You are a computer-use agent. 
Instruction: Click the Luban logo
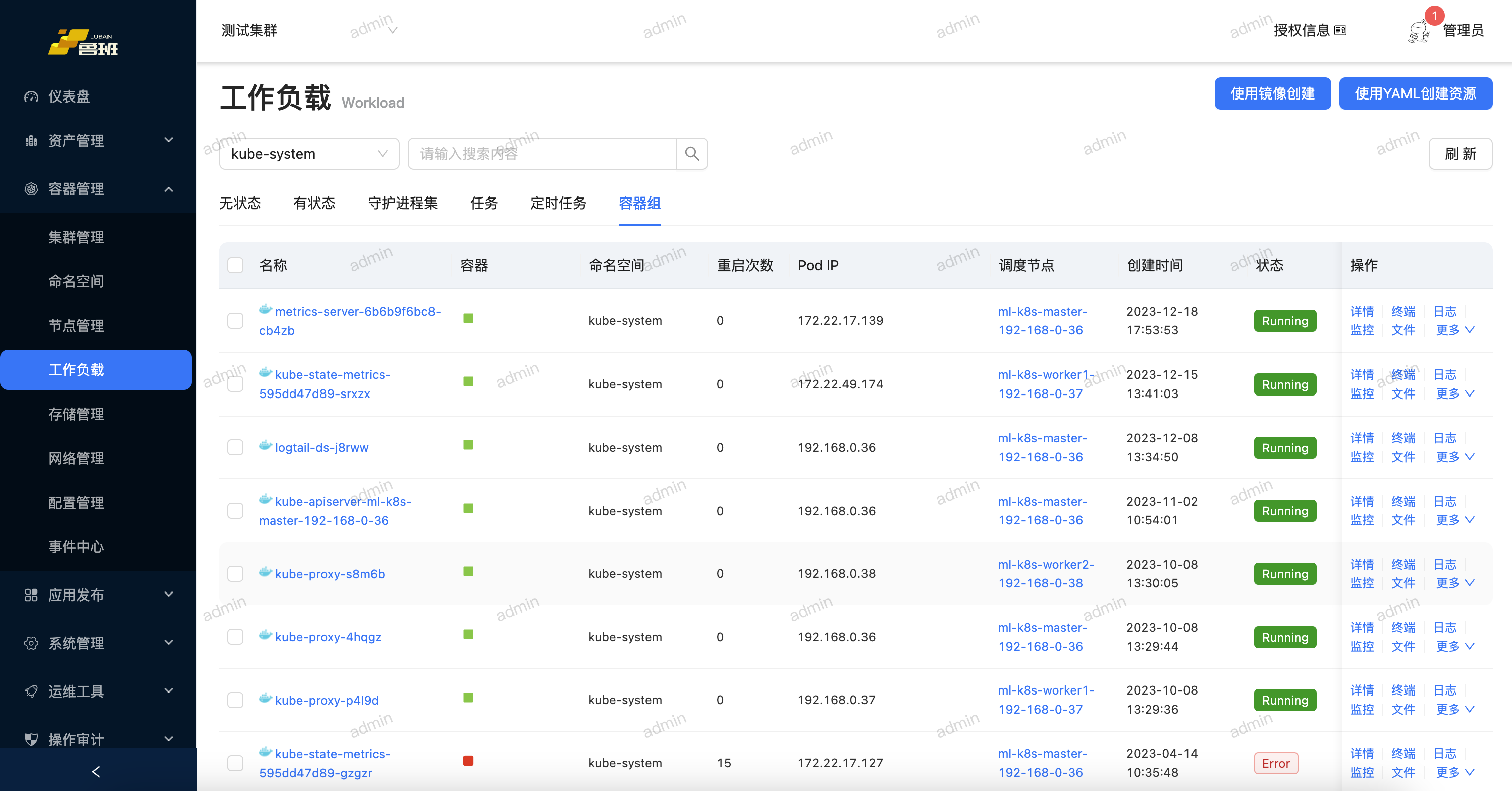[x=83, y=42]
